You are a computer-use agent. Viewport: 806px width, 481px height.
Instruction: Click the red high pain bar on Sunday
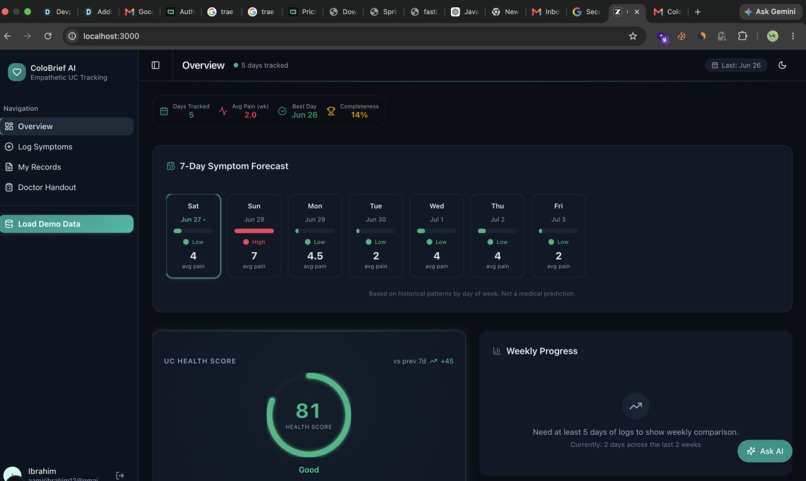[254, 231]
